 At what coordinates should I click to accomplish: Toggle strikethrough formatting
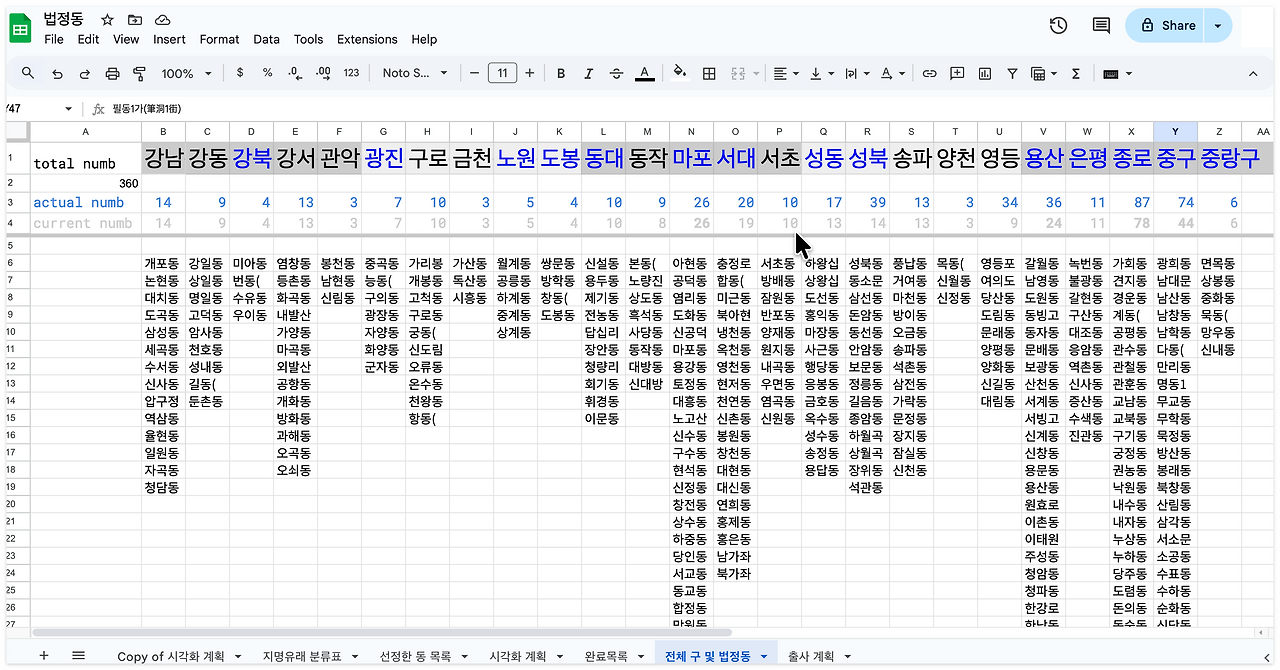tap(617, 73)
